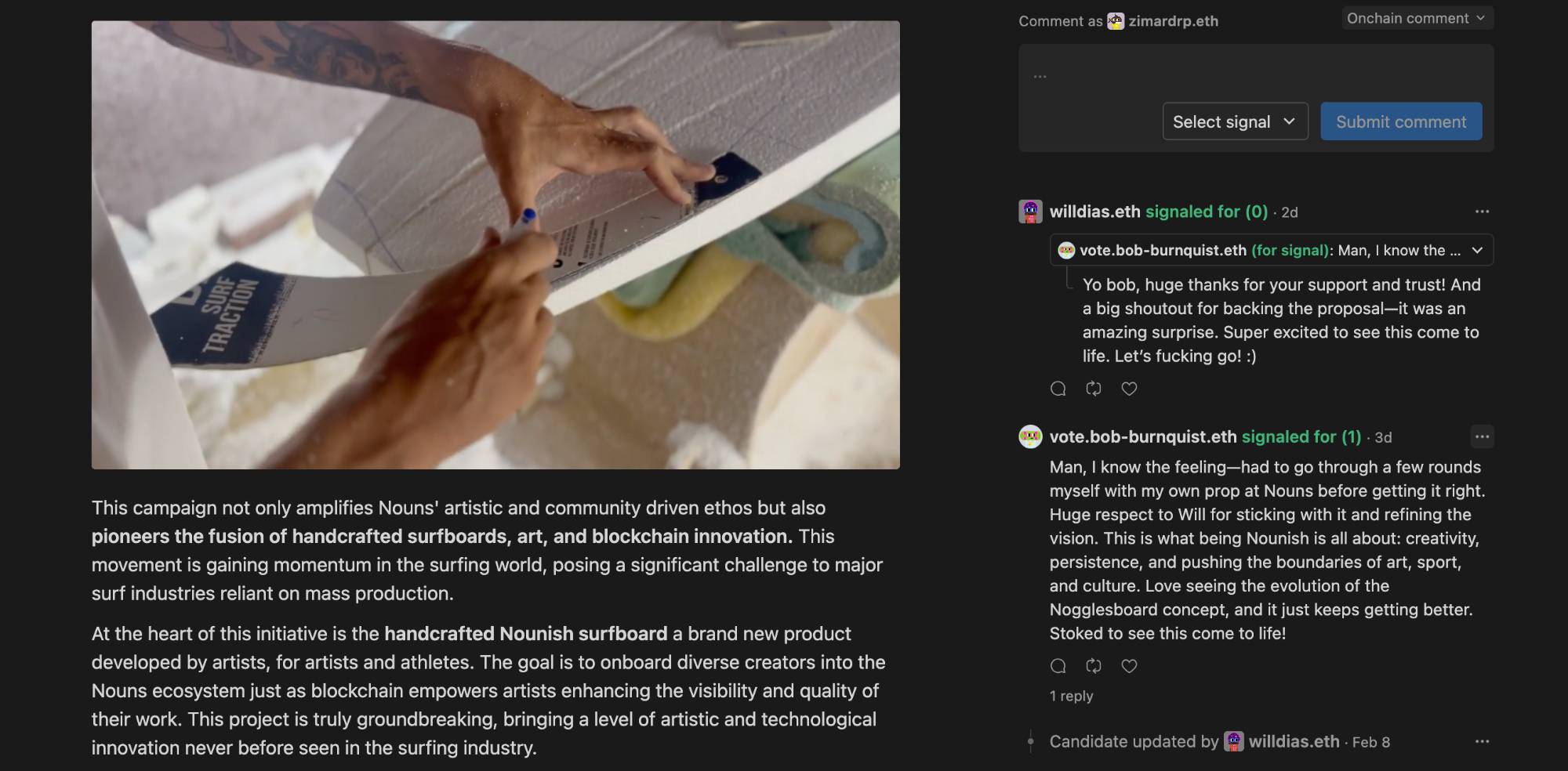Viewport: 1568px width, 771px height.
Task: Click the Submit comment button
Action: 1401,121
